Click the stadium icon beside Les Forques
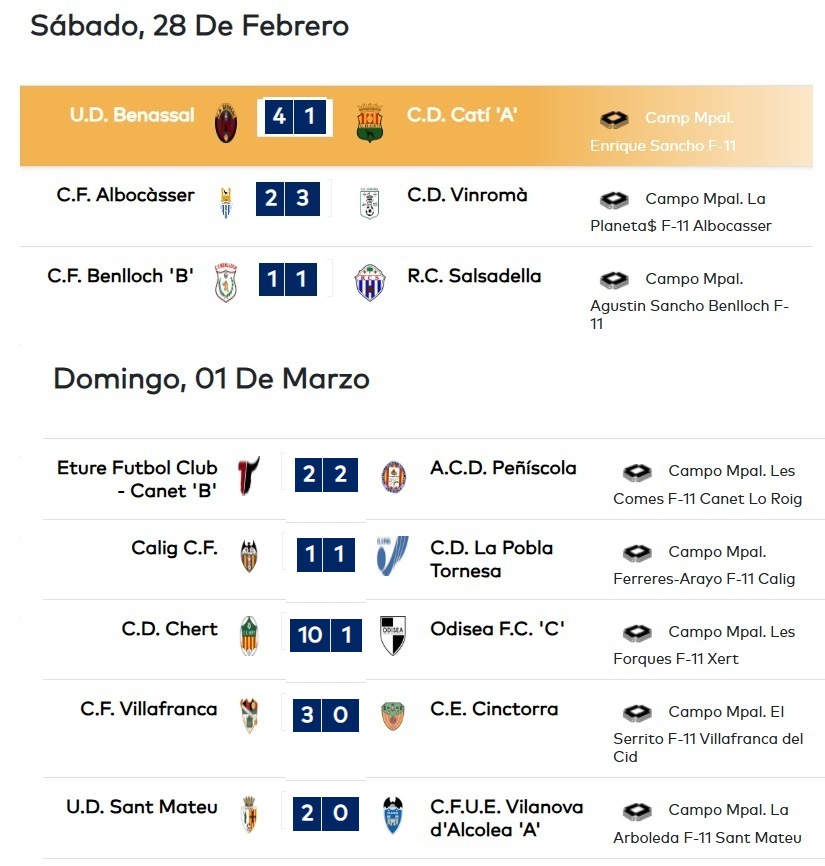Screen dimensions: 825x866 pyautogui.click(x=637, y=633)
